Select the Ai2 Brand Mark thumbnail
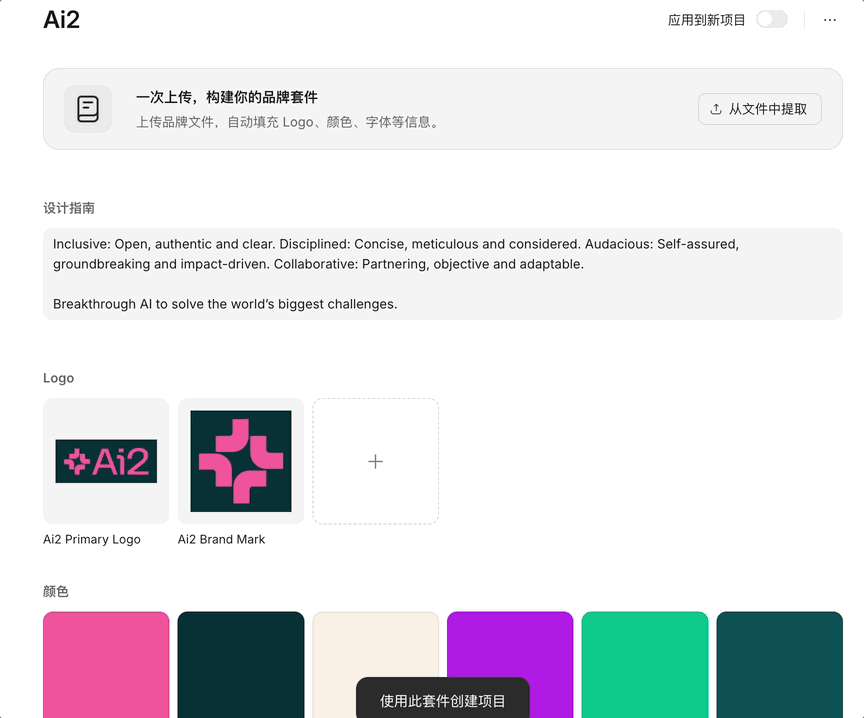Image resolution: width=864 pixels, height=718 pixels. [x=241, y=461]
